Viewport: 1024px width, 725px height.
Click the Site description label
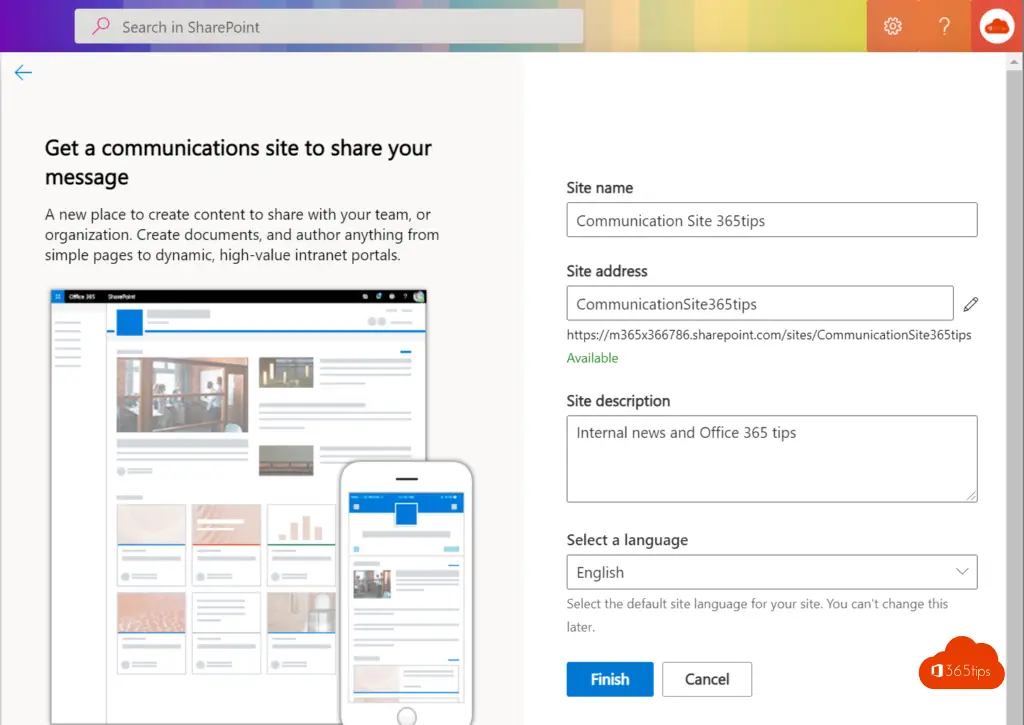pyautogui.click(x=618, y=401)
